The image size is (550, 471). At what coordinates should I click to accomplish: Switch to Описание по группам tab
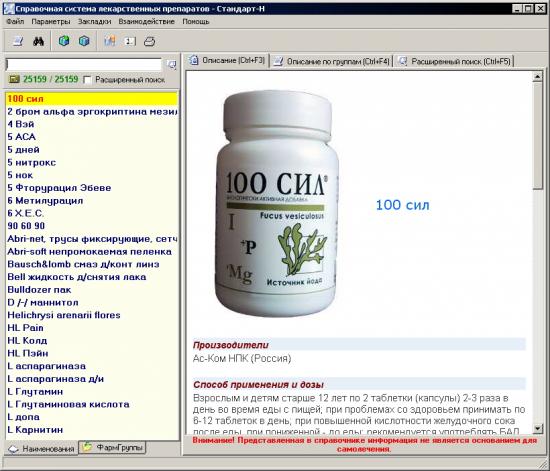point(331,61)
